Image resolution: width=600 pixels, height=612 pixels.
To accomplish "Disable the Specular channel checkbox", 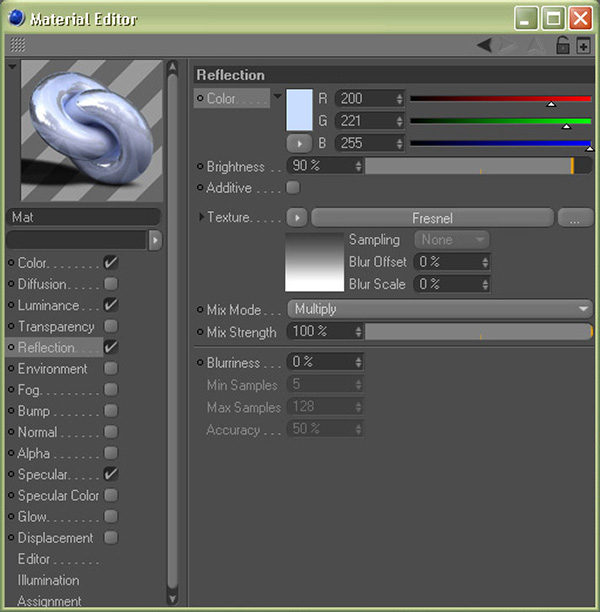I will [111, 474].
